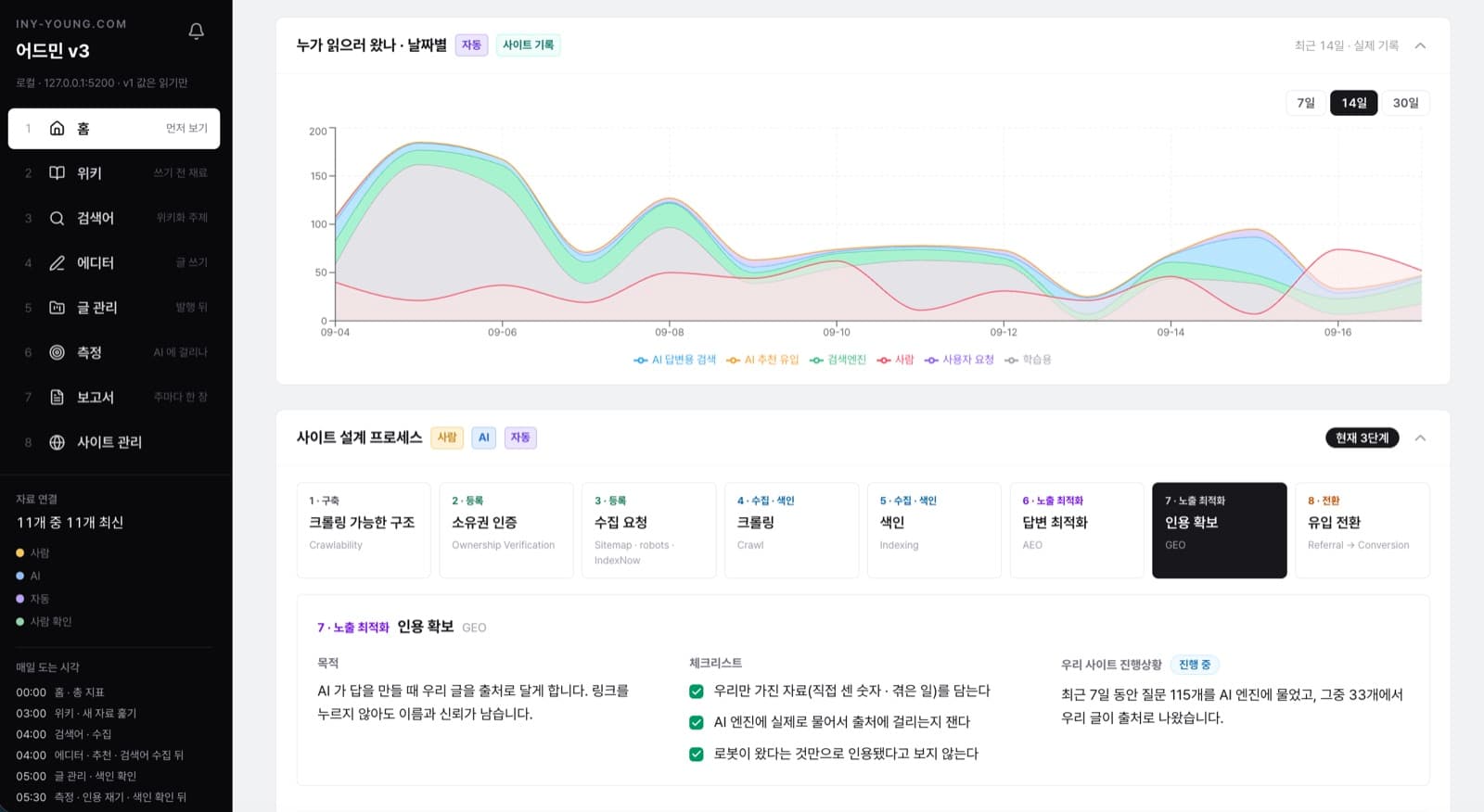Toggle checkbox for 로봇이 왔다는 것만으로 item

click(x=697, y=754)
